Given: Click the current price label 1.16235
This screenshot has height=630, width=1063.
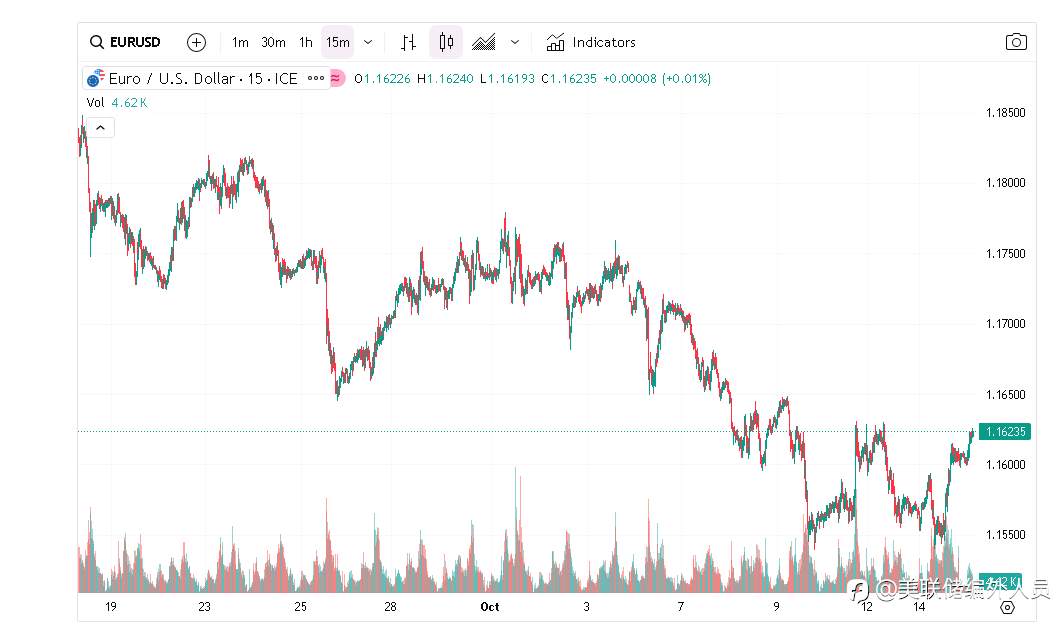Looking at the screenshot, I should point(1005,432).
